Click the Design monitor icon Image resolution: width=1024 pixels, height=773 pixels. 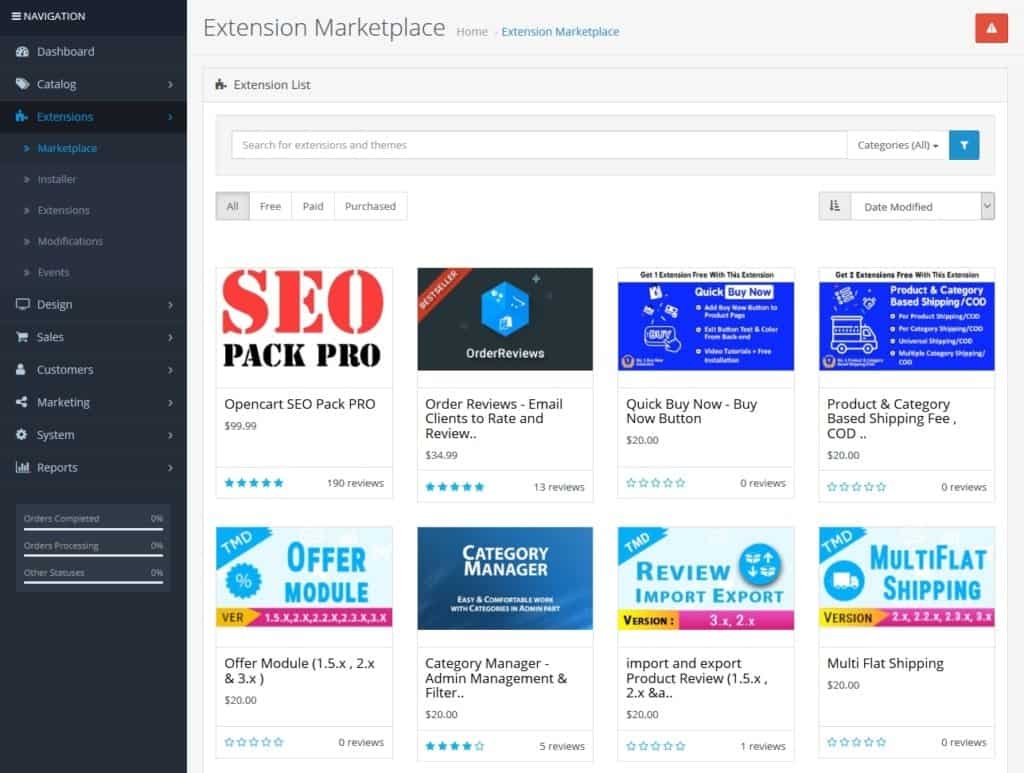22,304
